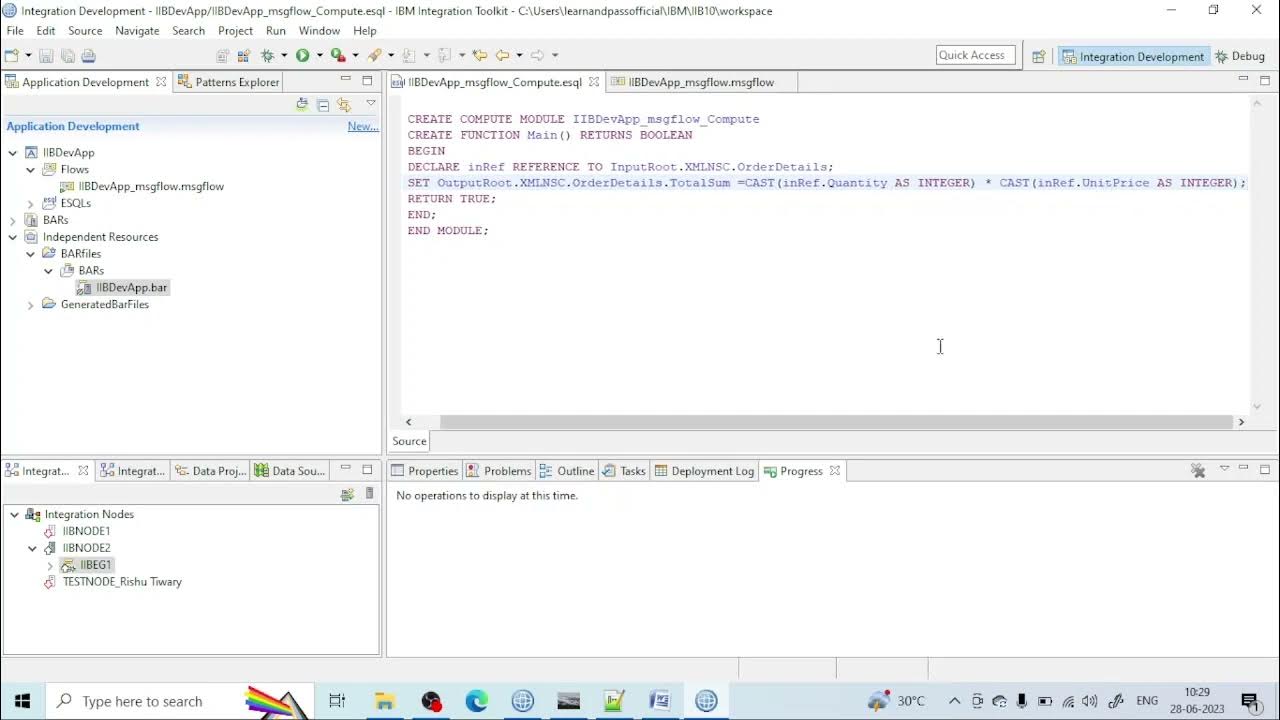The height and width of the screenshot is (720, 1280).
Task: Select the IIBNODE1 integration node
Action: 78,532
